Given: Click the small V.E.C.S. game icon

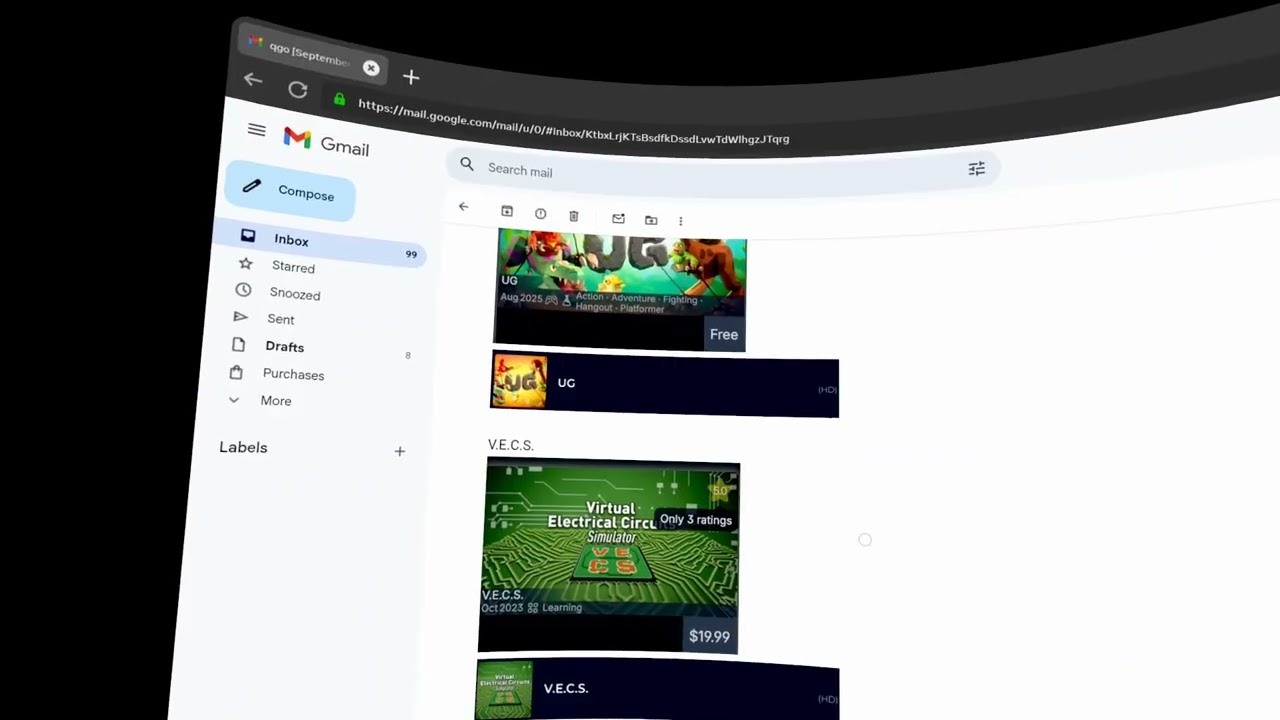Looking at the screenshot, I should coord(504,689).
